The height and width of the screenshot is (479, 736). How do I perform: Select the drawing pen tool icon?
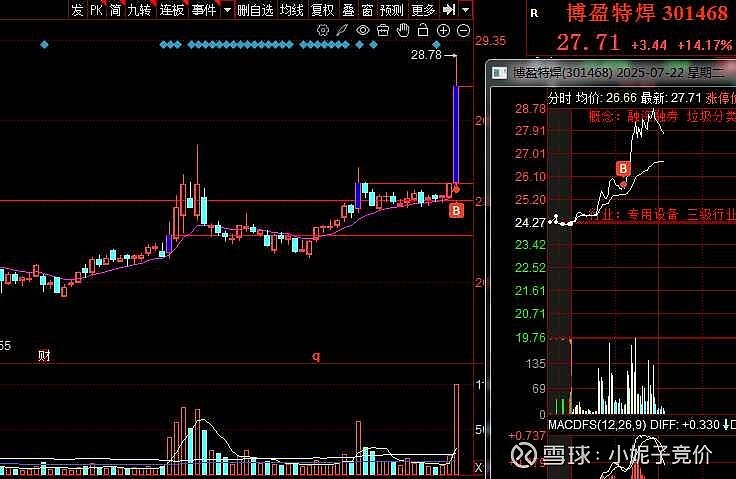click(x=342, y=31)
